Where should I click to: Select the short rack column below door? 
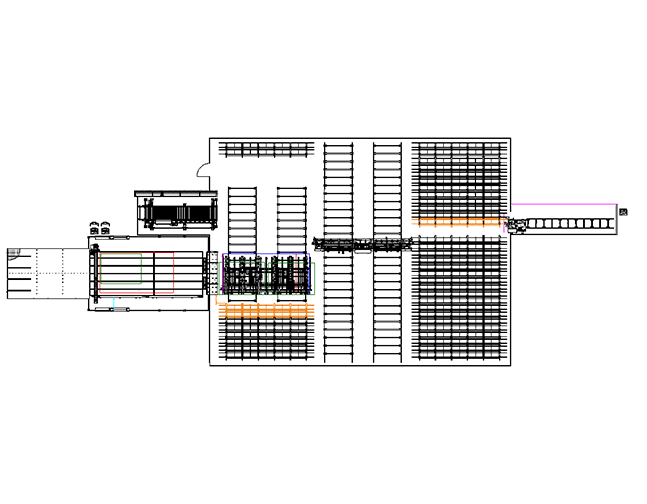tap(242, 215)
